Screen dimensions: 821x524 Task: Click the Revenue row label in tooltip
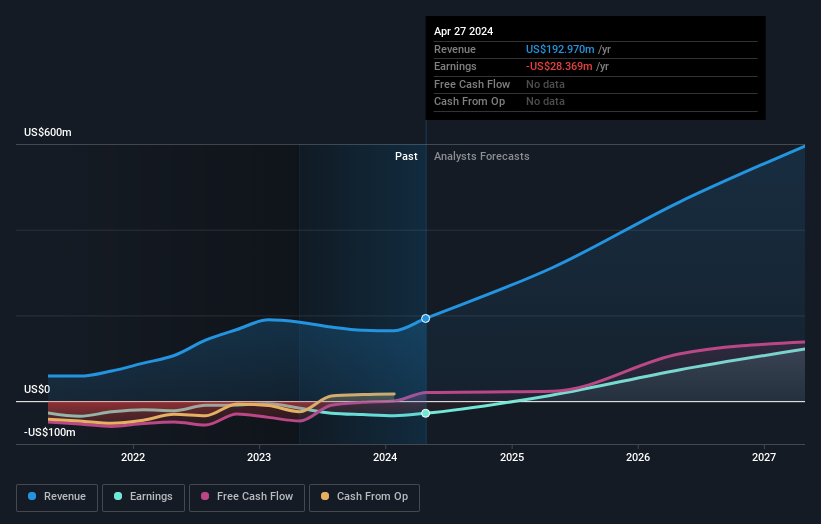click(455, 49)
